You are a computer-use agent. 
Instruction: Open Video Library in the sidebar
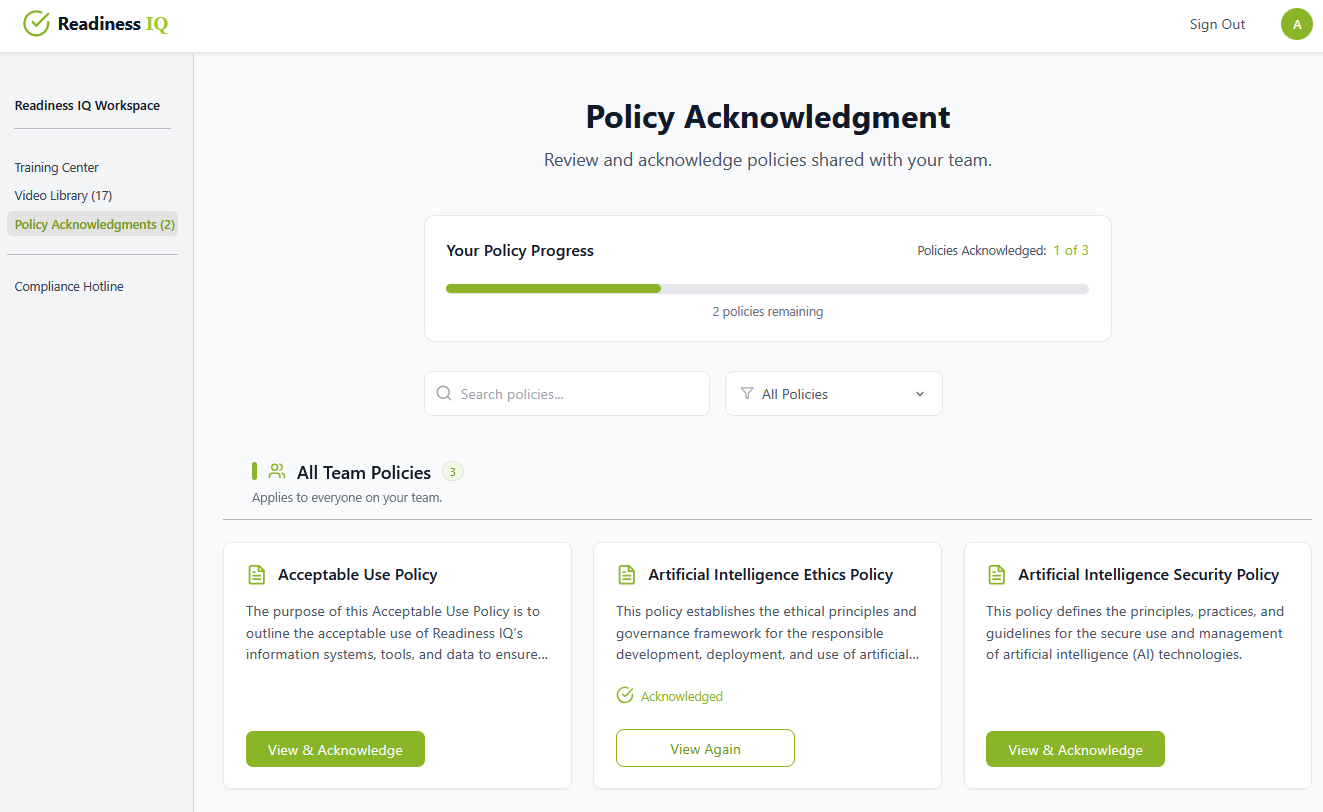[63, 195]
